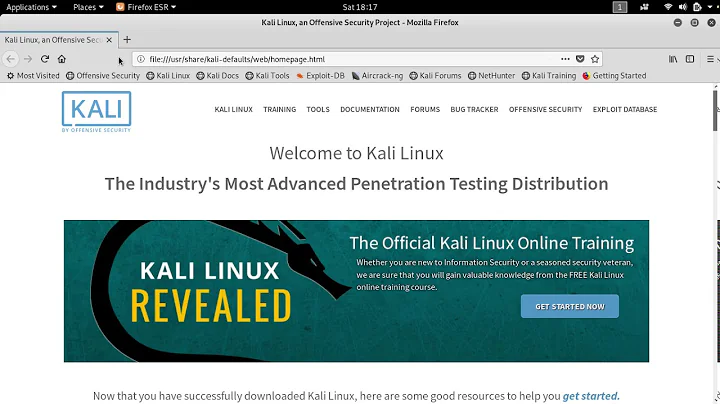This screenshot has width=720, height=404.
Task: Click FORUMS in site navigation
Action: click(425, 109)
